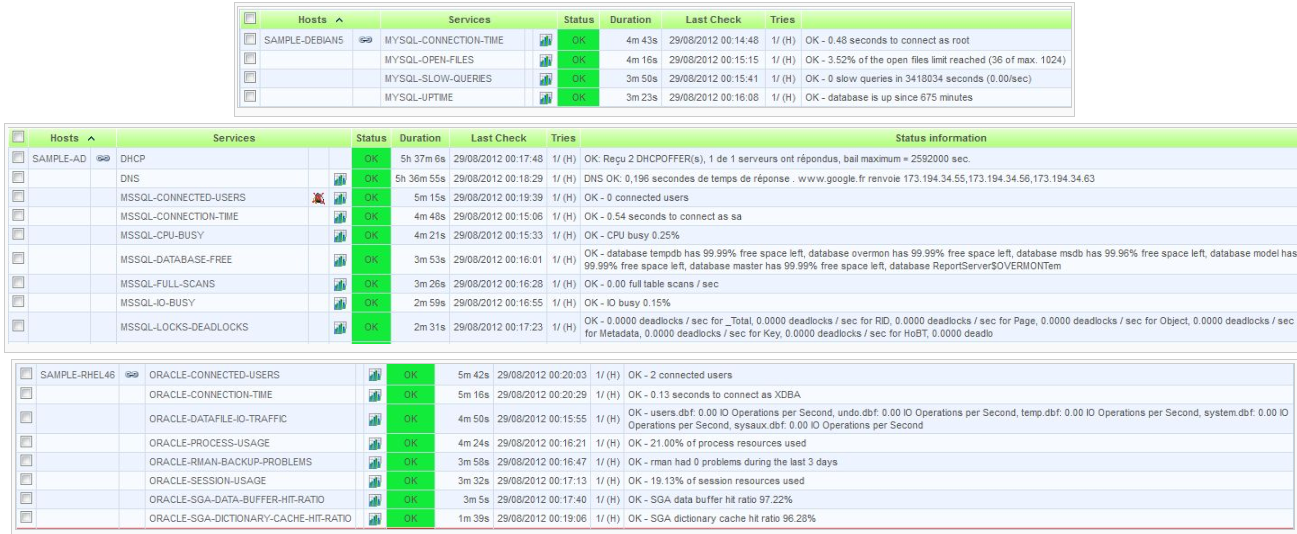Toggle Hosts sort arrow in the SAMPLE-AD table
Screen dimensions: 1297x534
pyautogui.click(x=91, y=138)
